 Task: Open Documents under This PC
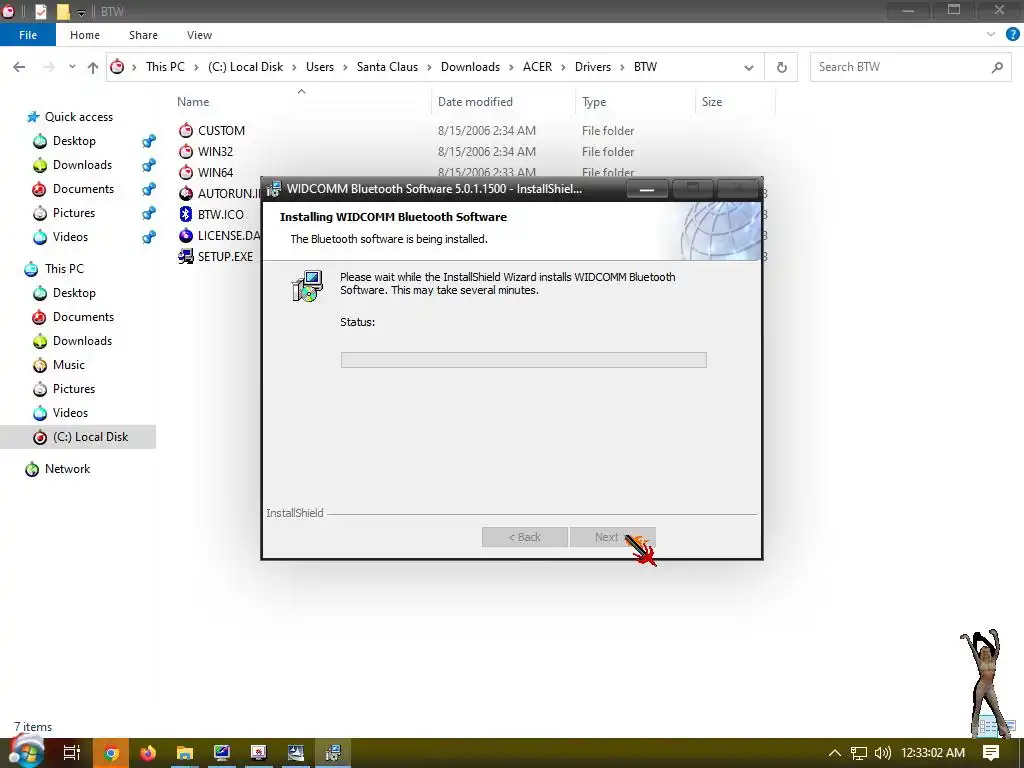tap(83, 317)
